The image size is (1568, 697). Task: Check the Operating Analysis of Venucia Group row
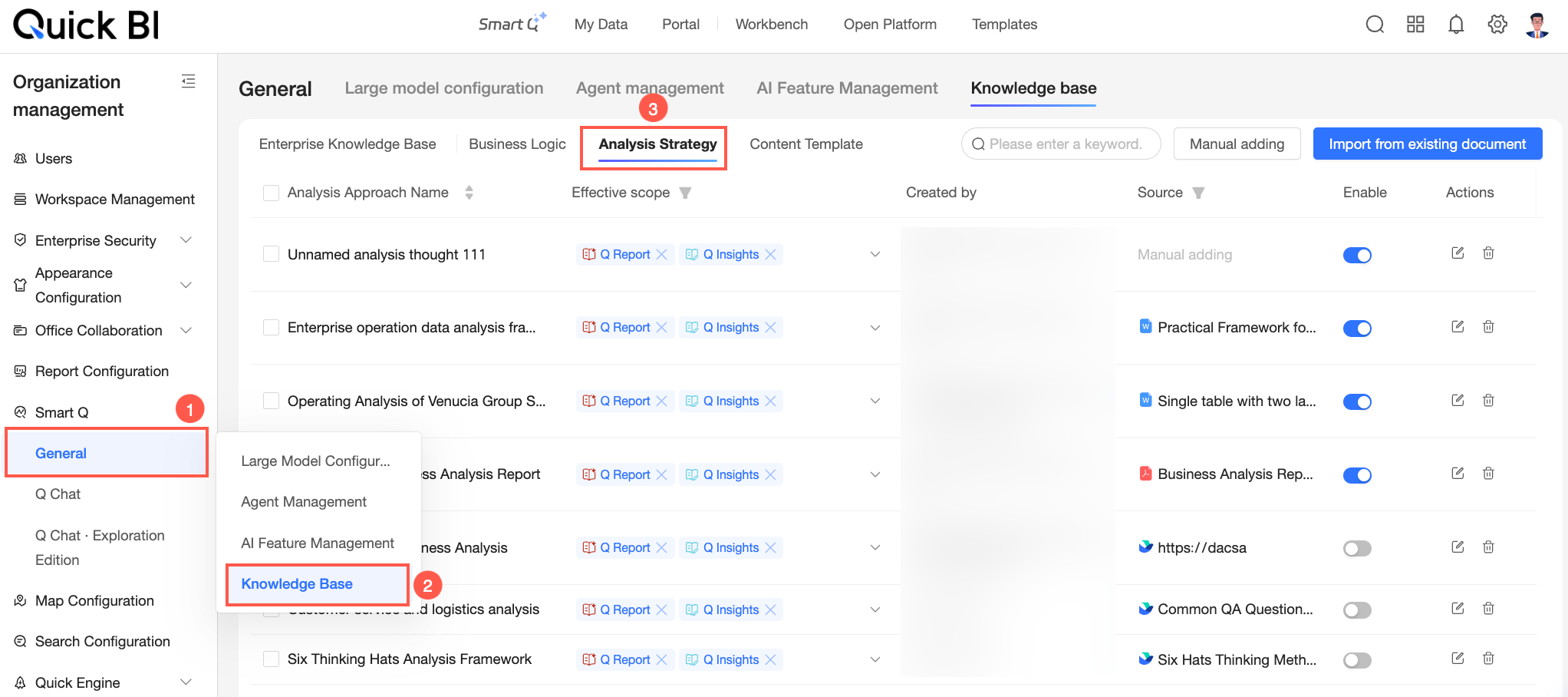(271, 401)
